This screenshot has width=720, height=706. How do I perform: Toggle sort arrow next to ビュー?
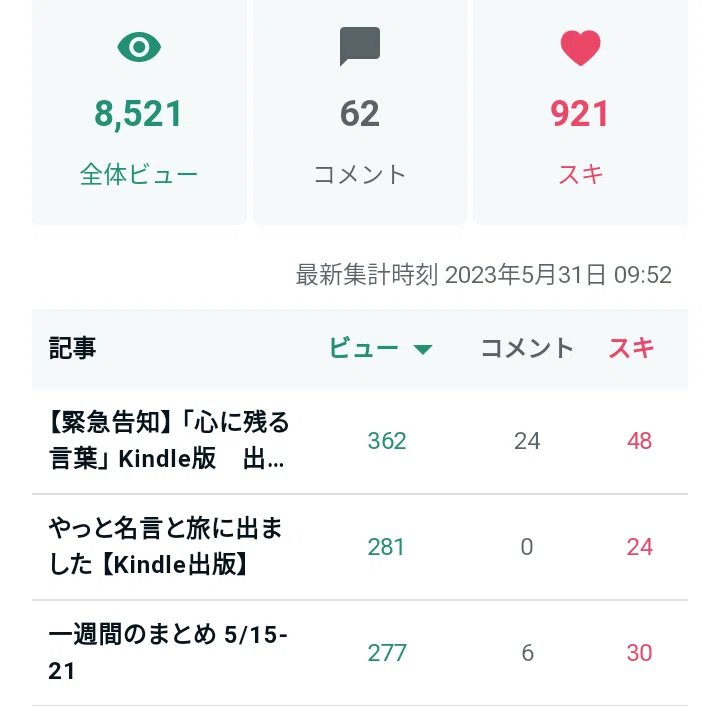422,350
